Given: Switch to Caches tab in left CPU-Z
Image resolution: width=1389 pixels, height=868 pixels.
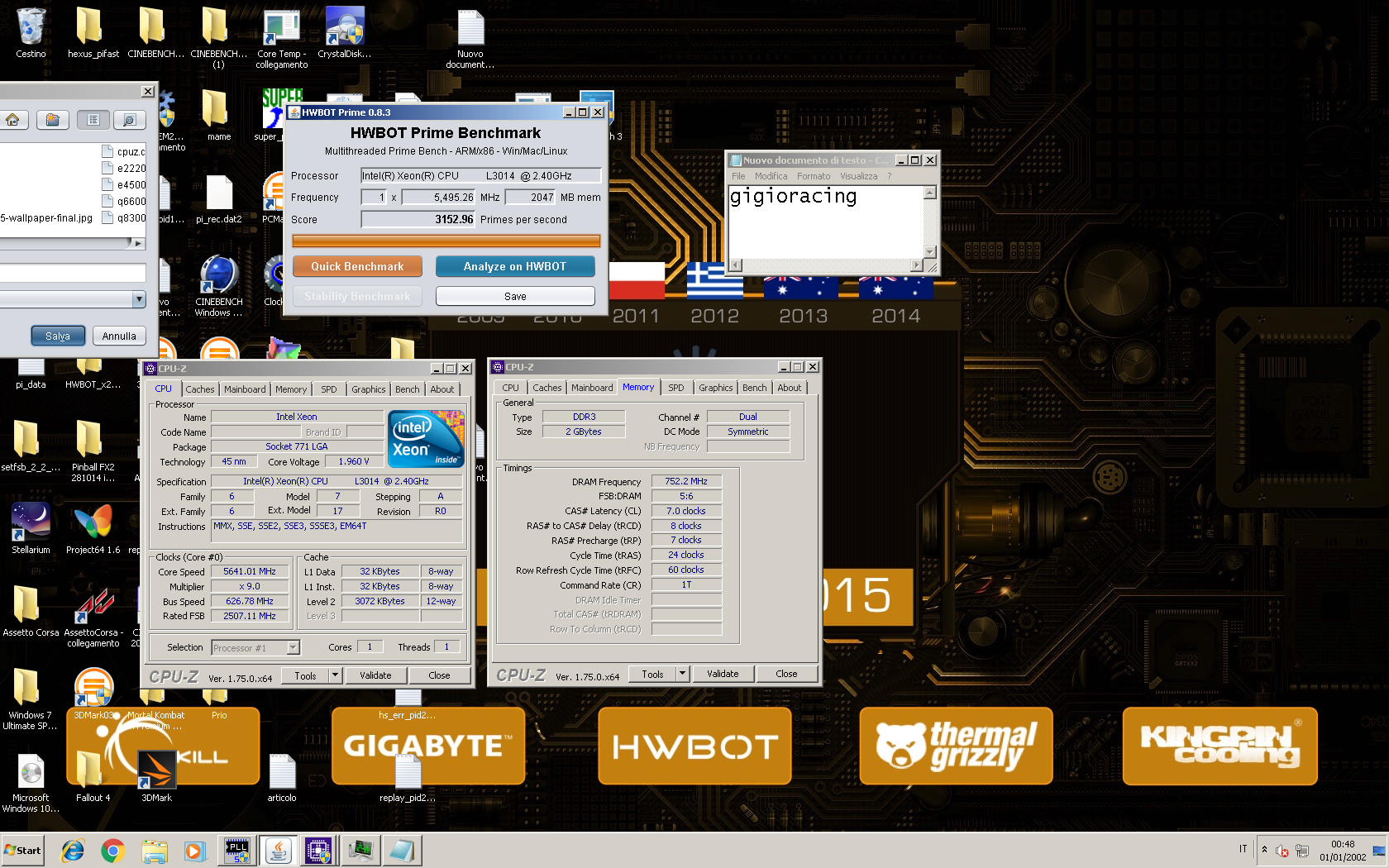Looking at the screenshot, I should click(199, 389).
